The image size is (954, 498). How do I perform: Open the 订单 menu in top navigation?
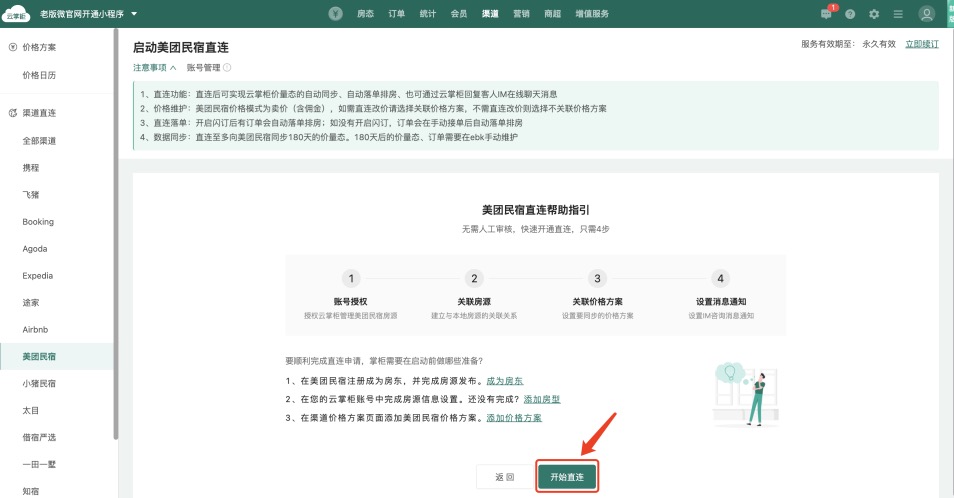tap(397, 14)
